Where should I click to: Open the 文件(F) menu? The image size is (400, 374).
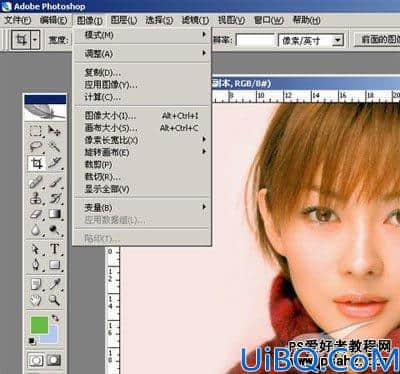(x=18, y=20)
